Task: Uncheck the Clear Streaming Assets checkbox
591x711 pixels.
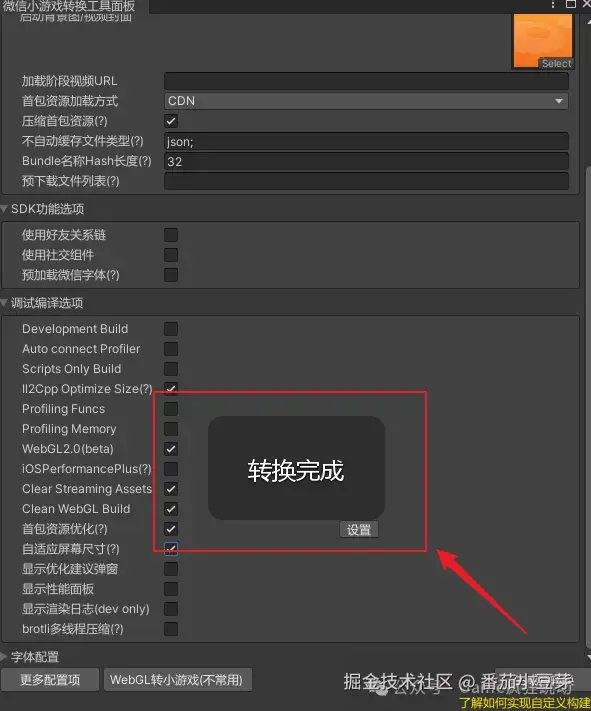Action: (171, 489)
